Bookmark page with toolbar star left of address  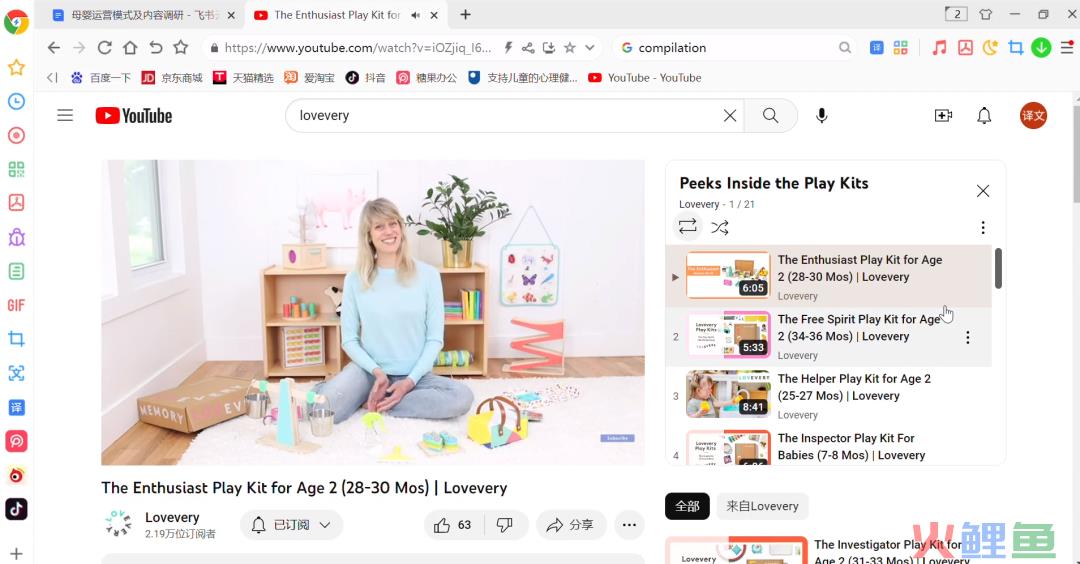pos(180,47)
